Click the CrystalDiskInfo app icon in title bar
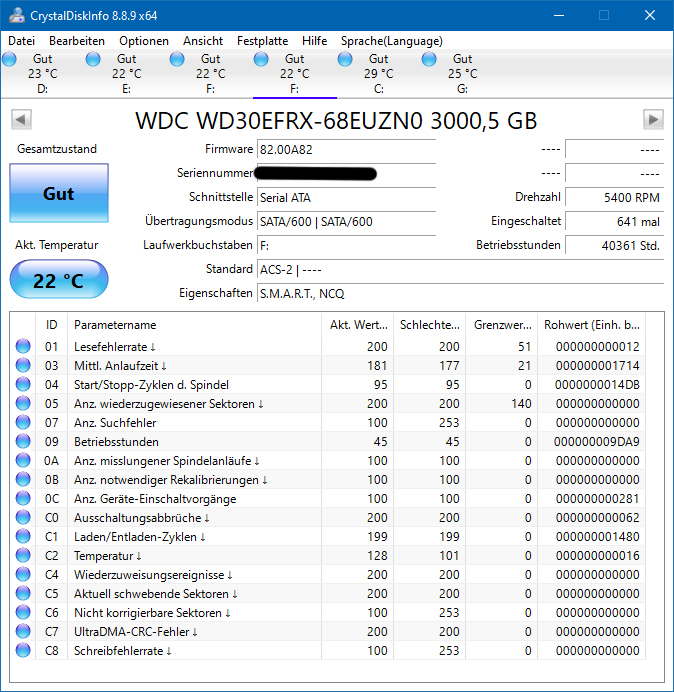674x692 pixels. 17,15
